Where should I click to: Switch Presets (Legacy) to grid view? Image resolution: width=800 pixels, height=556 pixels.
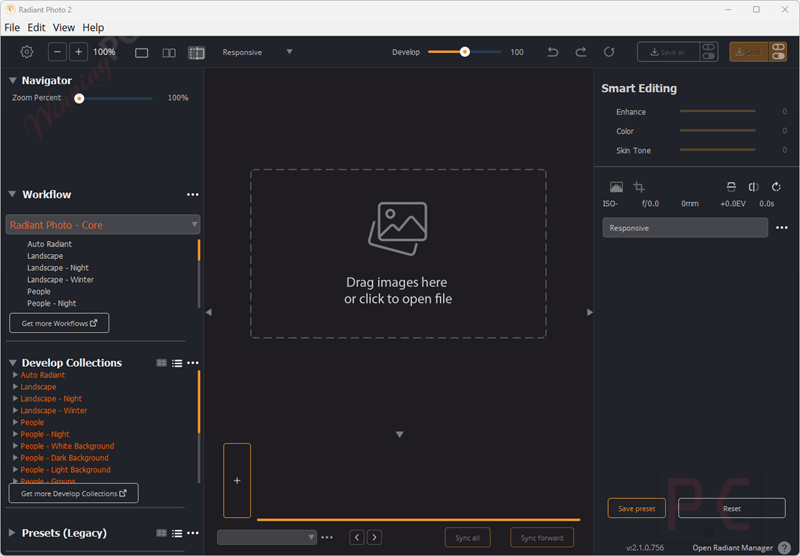coord(161,533)
